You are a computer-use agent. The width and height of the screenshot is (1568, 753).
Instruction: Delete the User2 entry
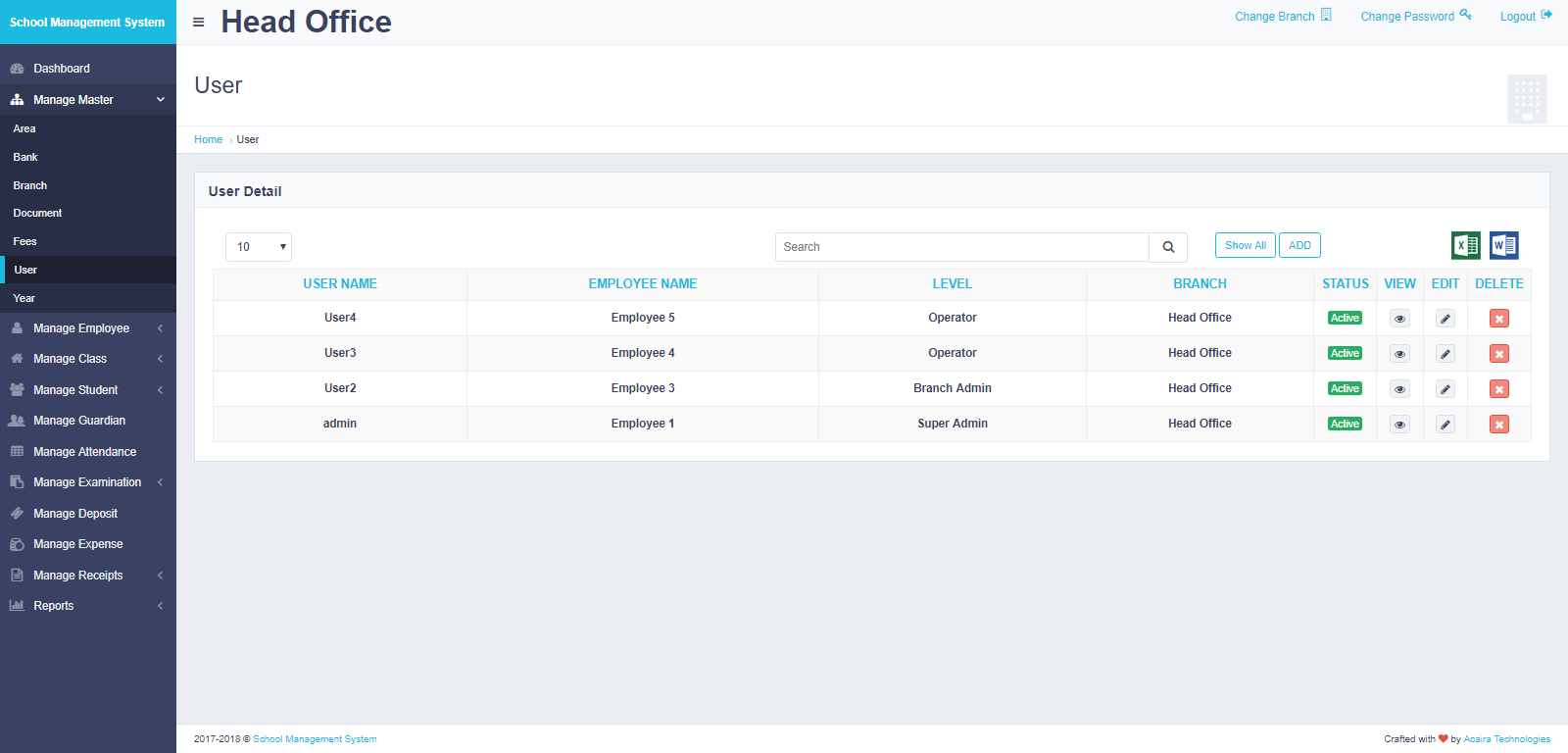(x=1498, y=389)
